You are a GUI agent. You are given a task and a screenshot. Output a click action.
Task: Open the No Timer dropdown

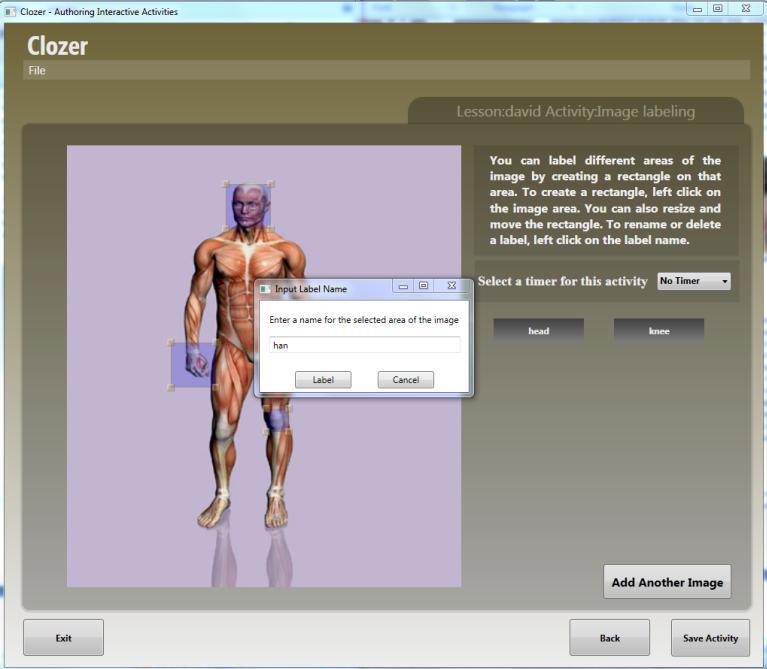pos(694,281)
